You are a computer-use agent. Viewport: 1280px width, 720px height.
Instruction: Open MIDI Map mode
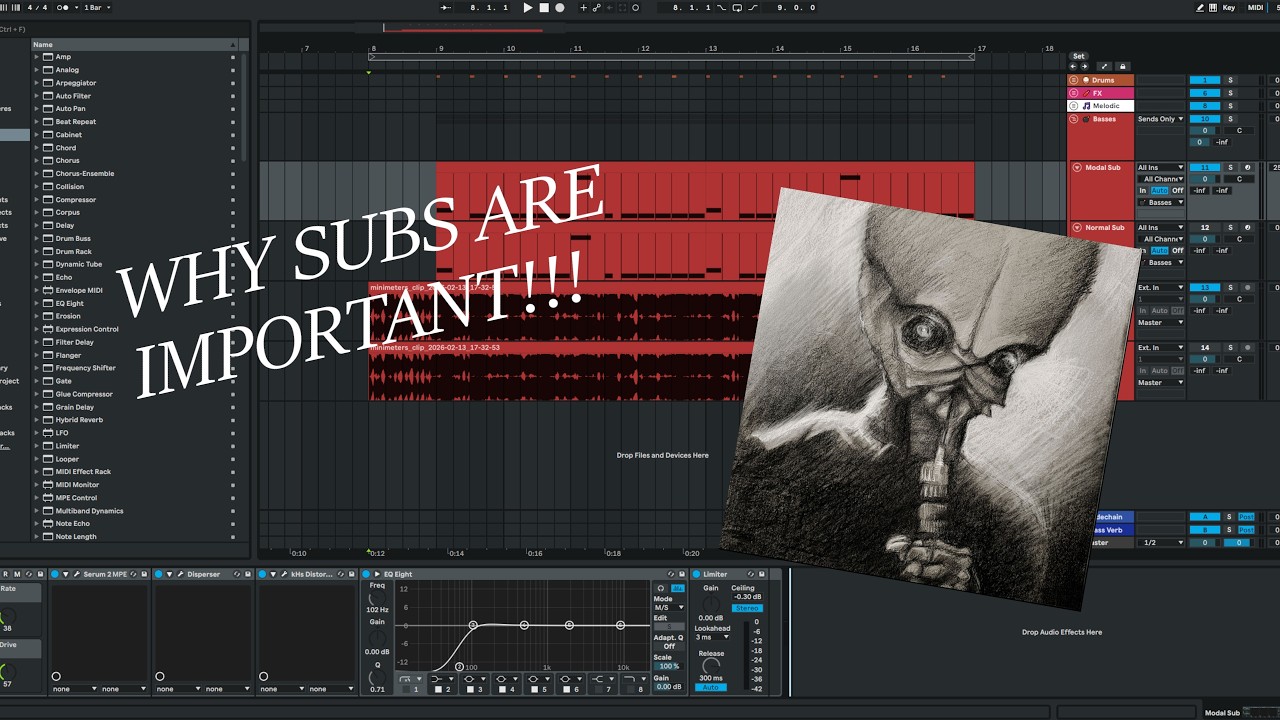coord(1255,8)
